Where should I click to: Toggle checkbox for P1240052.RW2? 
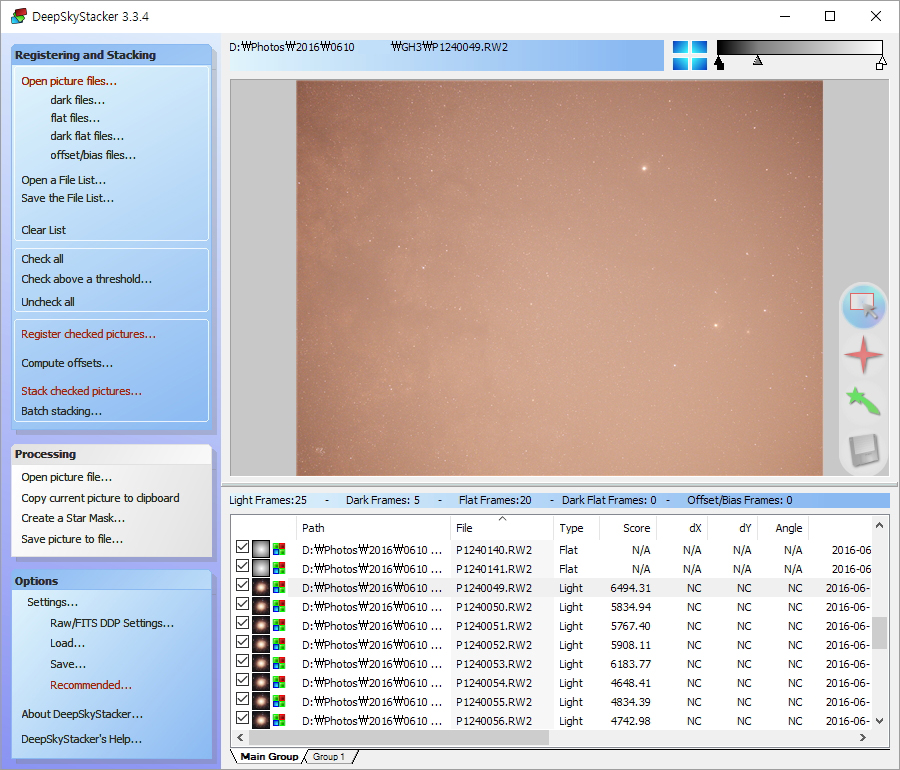click(x=242, y=641)
